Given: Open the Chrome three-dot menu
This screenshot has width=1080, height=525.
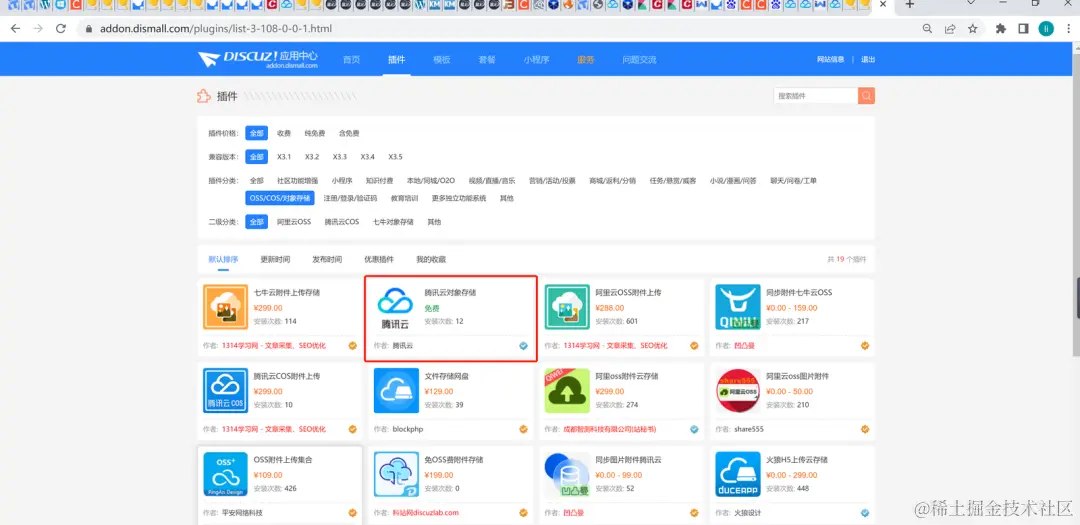Looking at the screenshot, I should tap(1068, 29).
